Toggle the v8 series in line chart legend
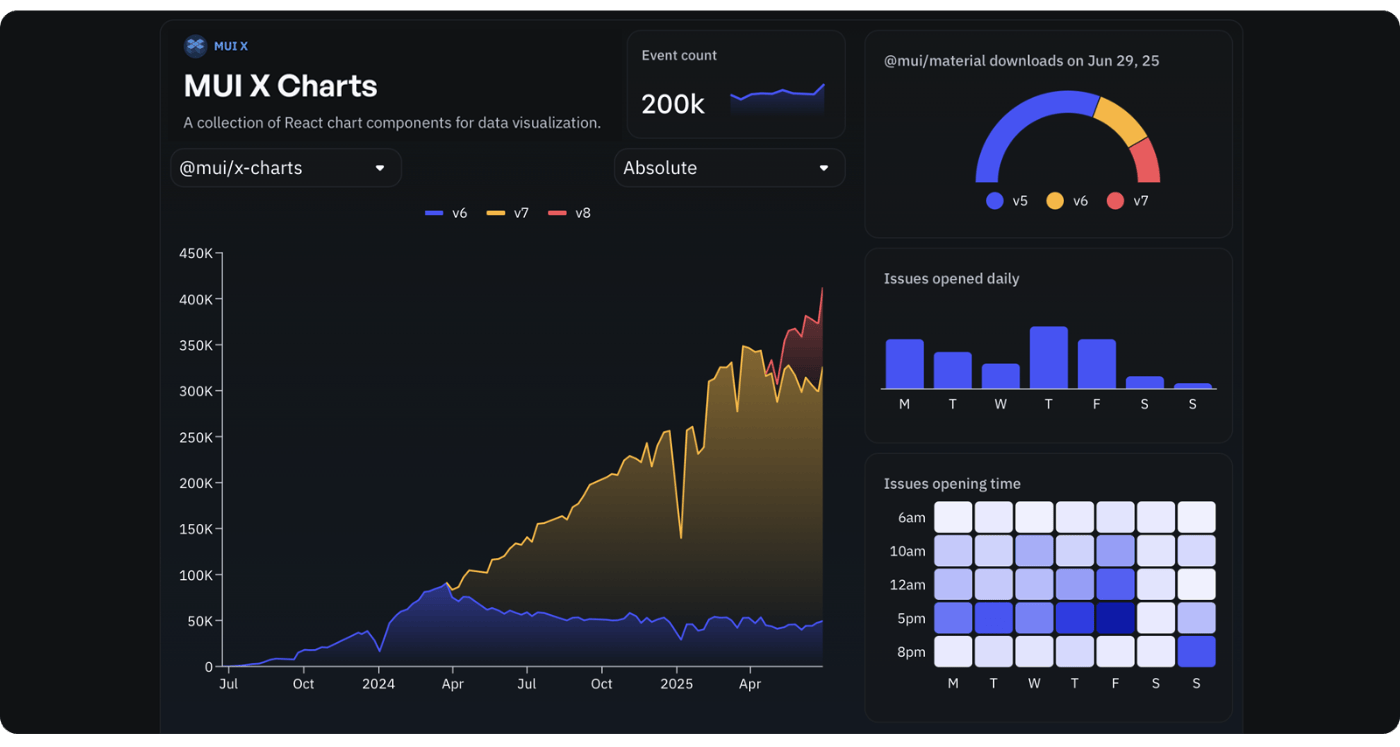 tap(570, 213)
